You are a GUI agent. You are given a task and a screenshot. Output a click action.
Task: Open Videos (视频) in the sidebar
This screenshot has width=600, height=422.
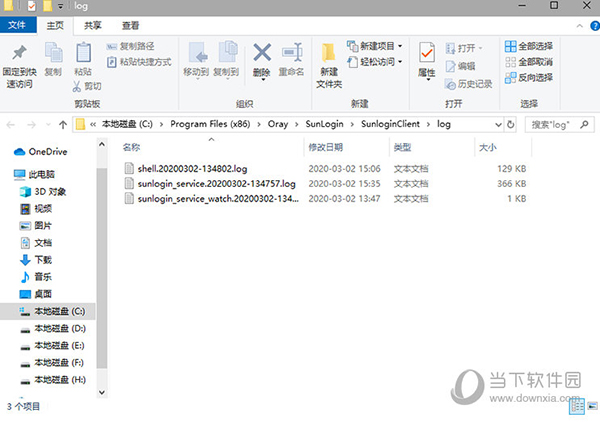(x=36, y=209)
